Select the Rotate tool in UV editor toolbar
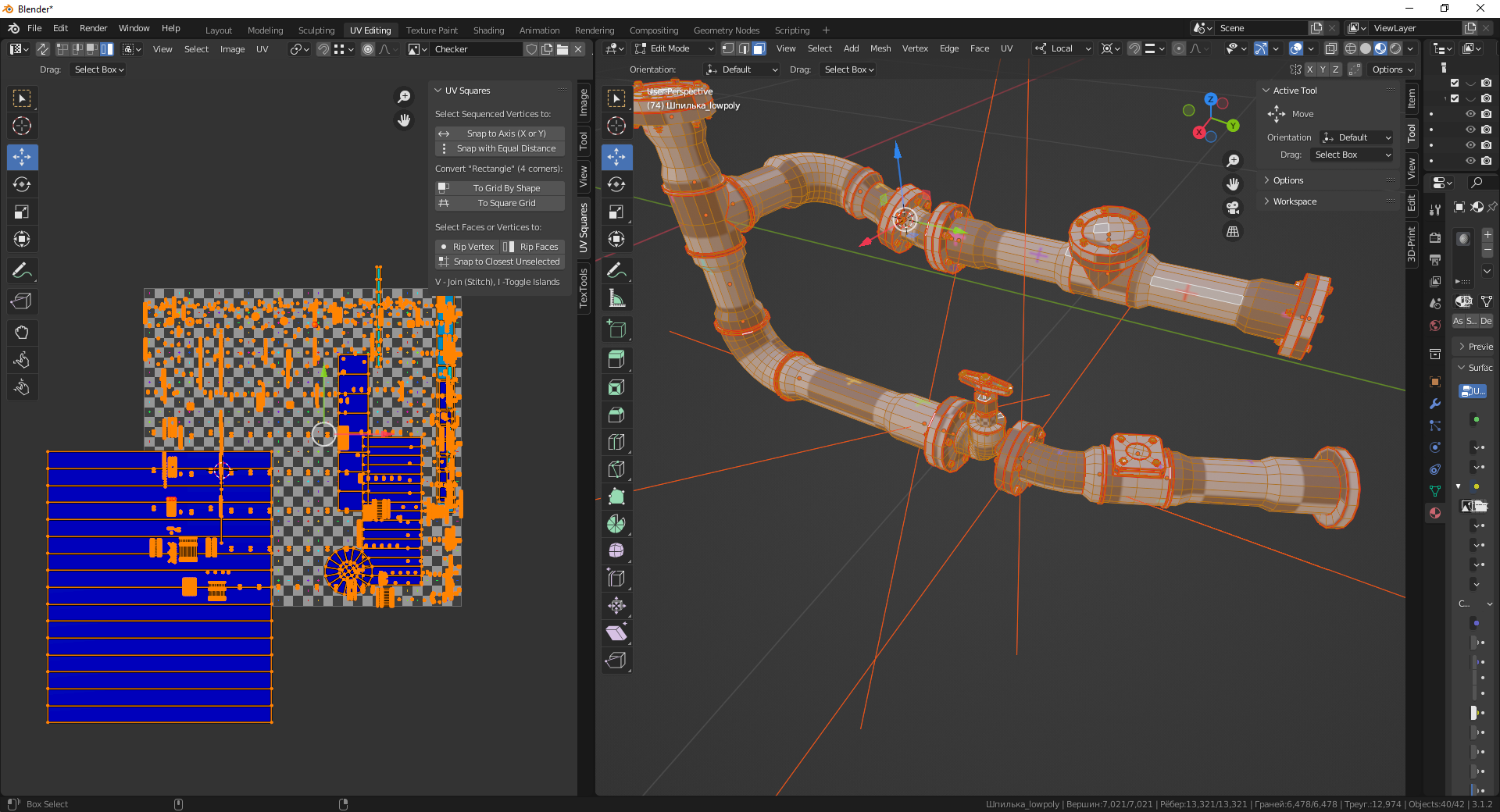This screenshot has height=812, width=1500. pyautogui.click(x=22, y=185)
